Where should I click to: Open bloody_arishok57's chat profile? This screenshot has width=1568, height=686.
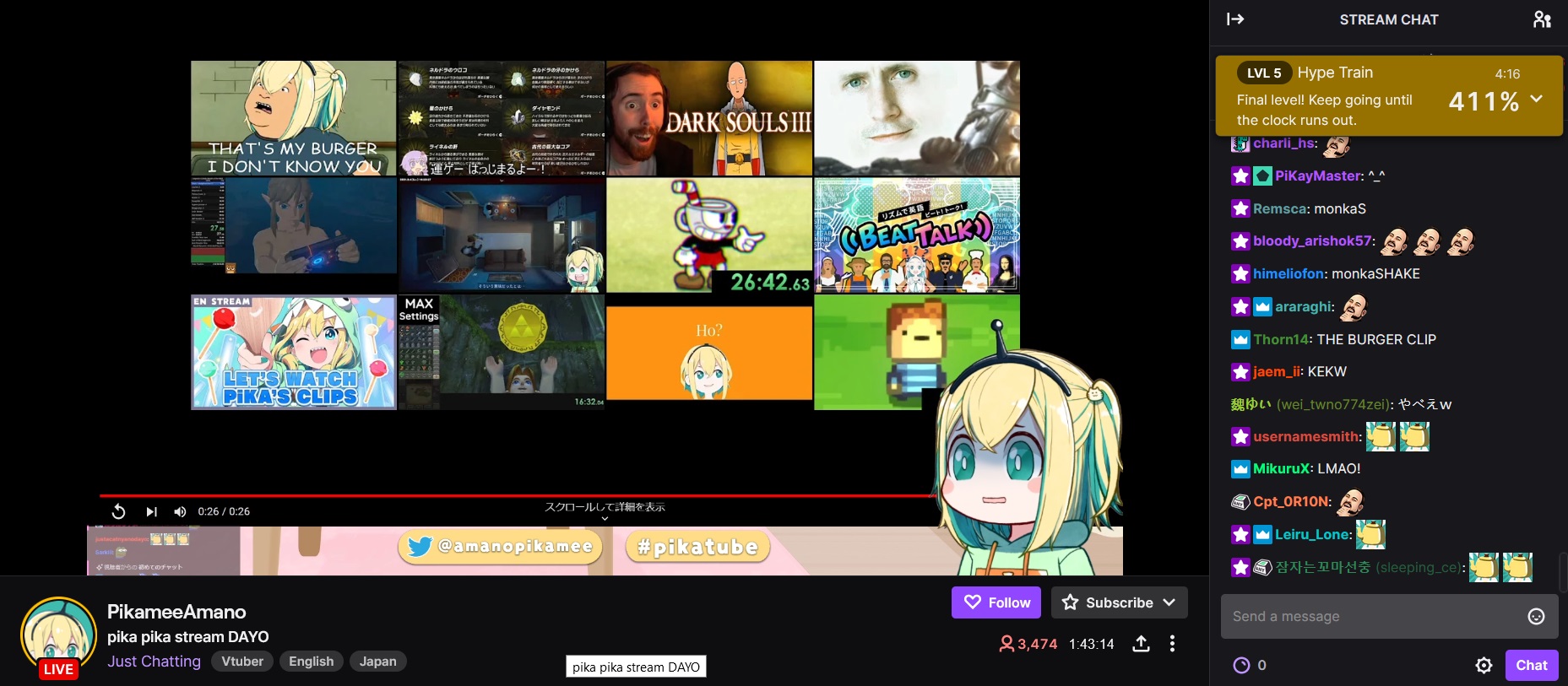tap(1312, 240)
